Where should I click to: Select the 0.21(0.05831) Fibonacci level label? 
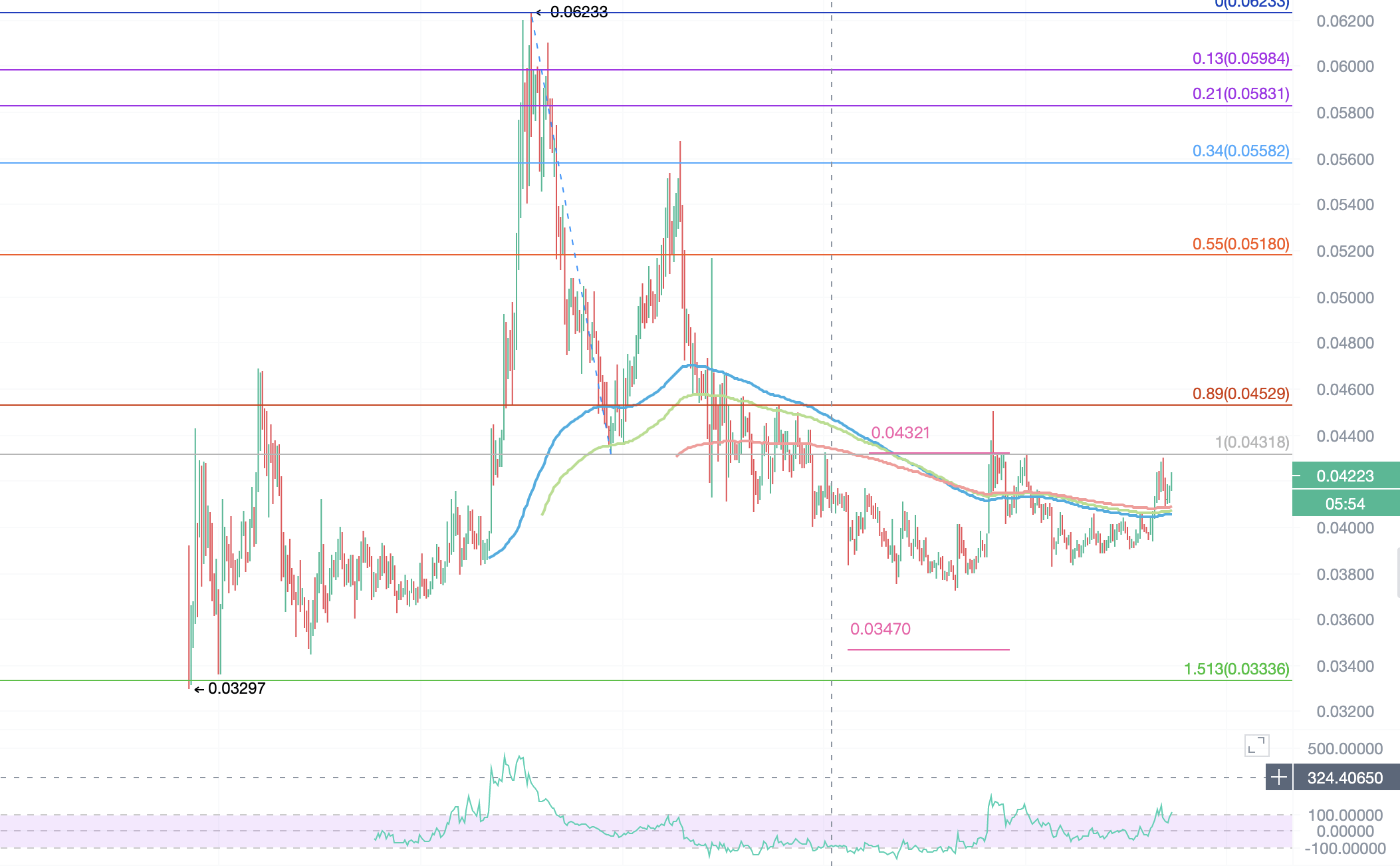[1240, 94]
